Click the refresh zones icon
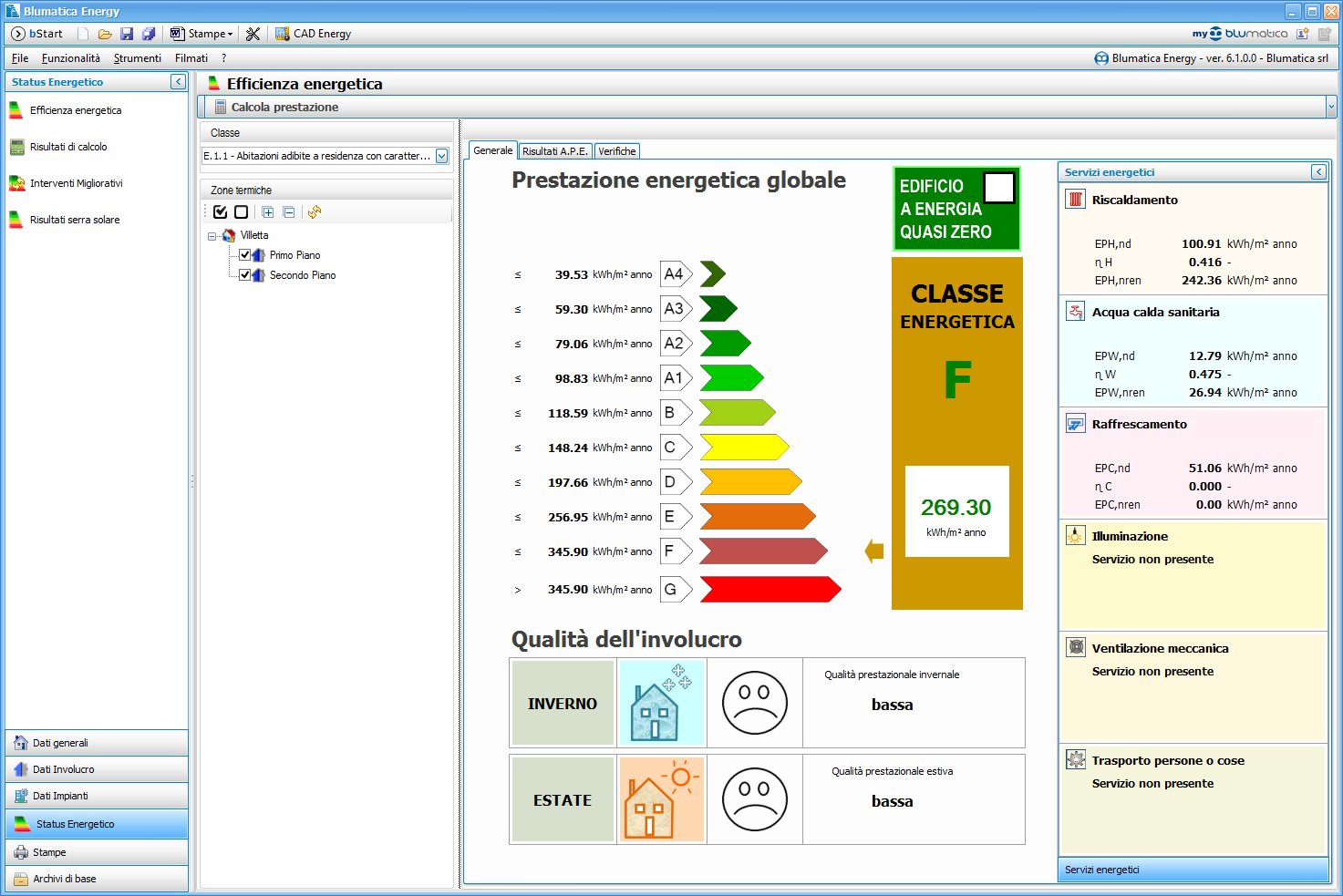This screenshot has height=896, width=1343. (315, 212)
